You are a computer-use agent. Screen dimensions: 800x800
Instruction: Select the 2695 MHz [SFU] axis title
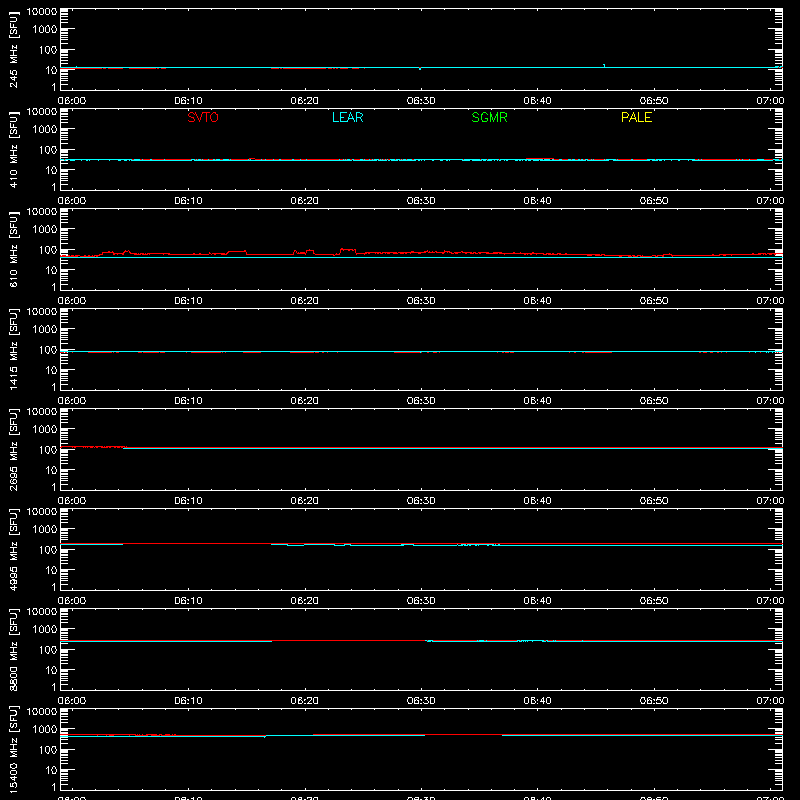tap(14, 449)
